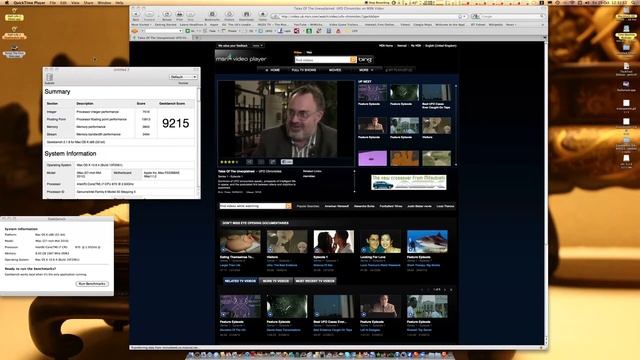640x360 pixels.
Task: Go back using the browser Back button
Action: pyautogui.click(x=136, y=15)
